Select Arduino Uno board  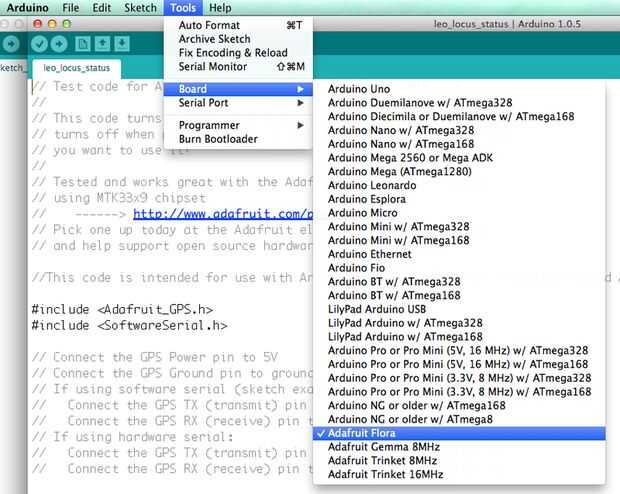(459, 89)
